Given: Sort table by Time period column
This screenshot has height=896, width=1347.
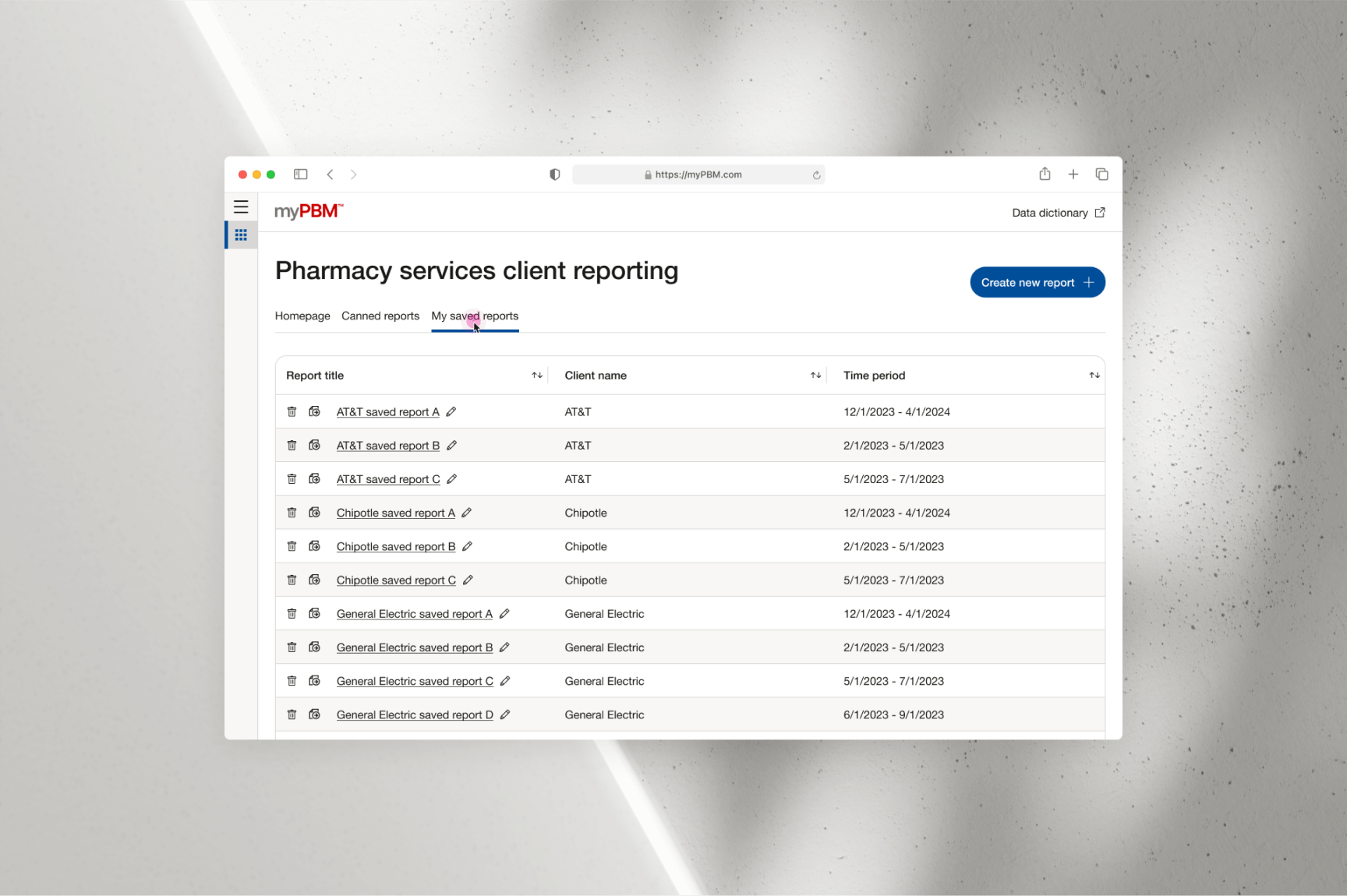Looking at the screenshot, I should 1094,376.
